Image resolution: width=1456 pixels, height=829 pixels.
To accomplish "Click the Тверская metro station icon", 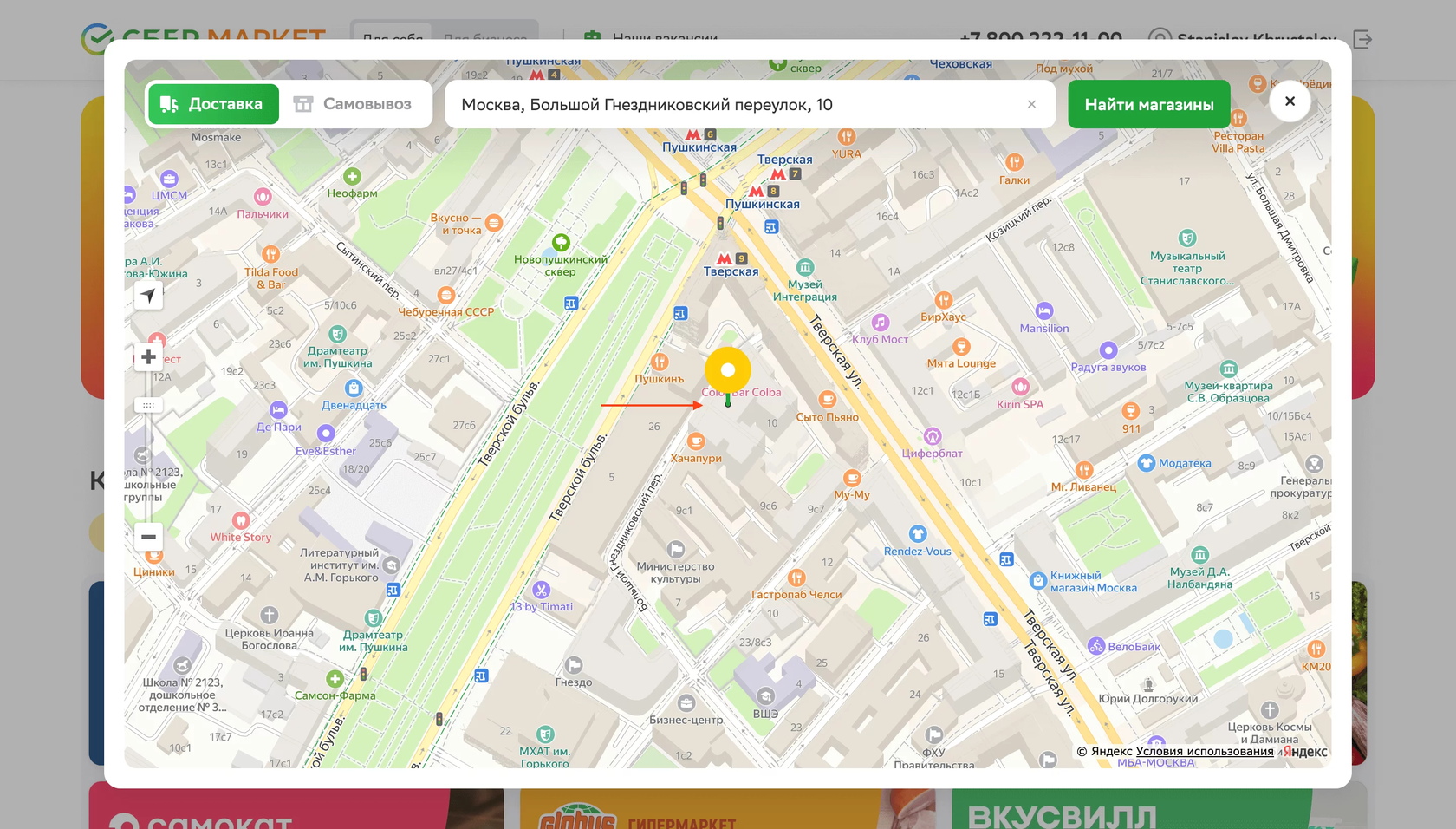I will (725, 258).
